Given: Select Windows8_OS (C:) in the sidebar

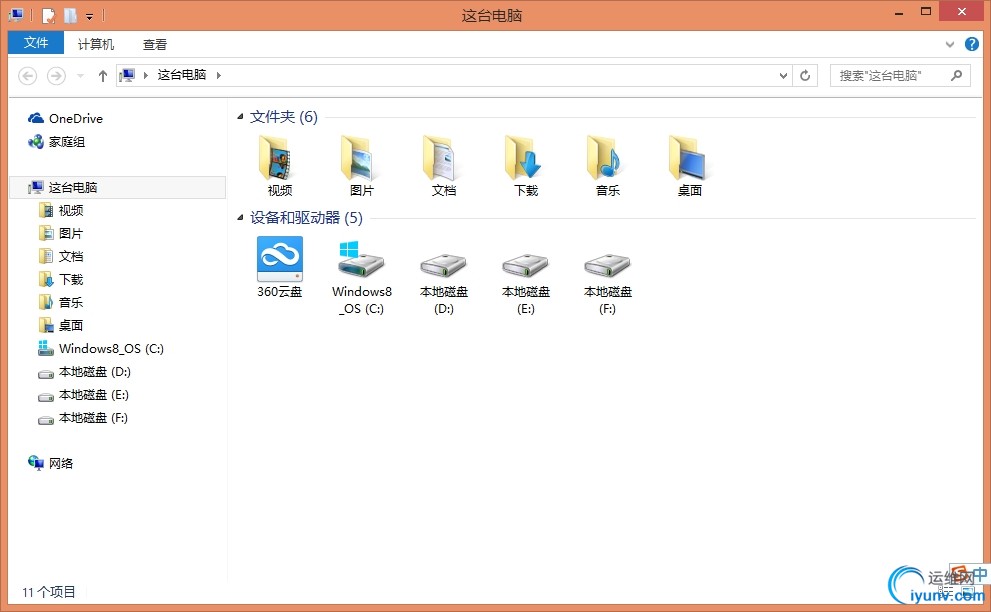Looking at the screenshot, I should point(101,348).
